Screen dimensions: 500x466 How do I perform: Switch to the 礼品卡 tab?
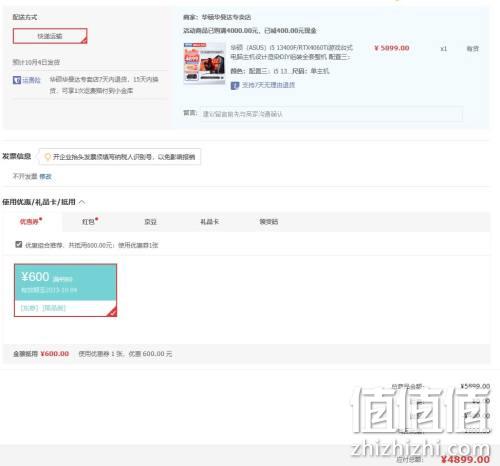point(209,222)
